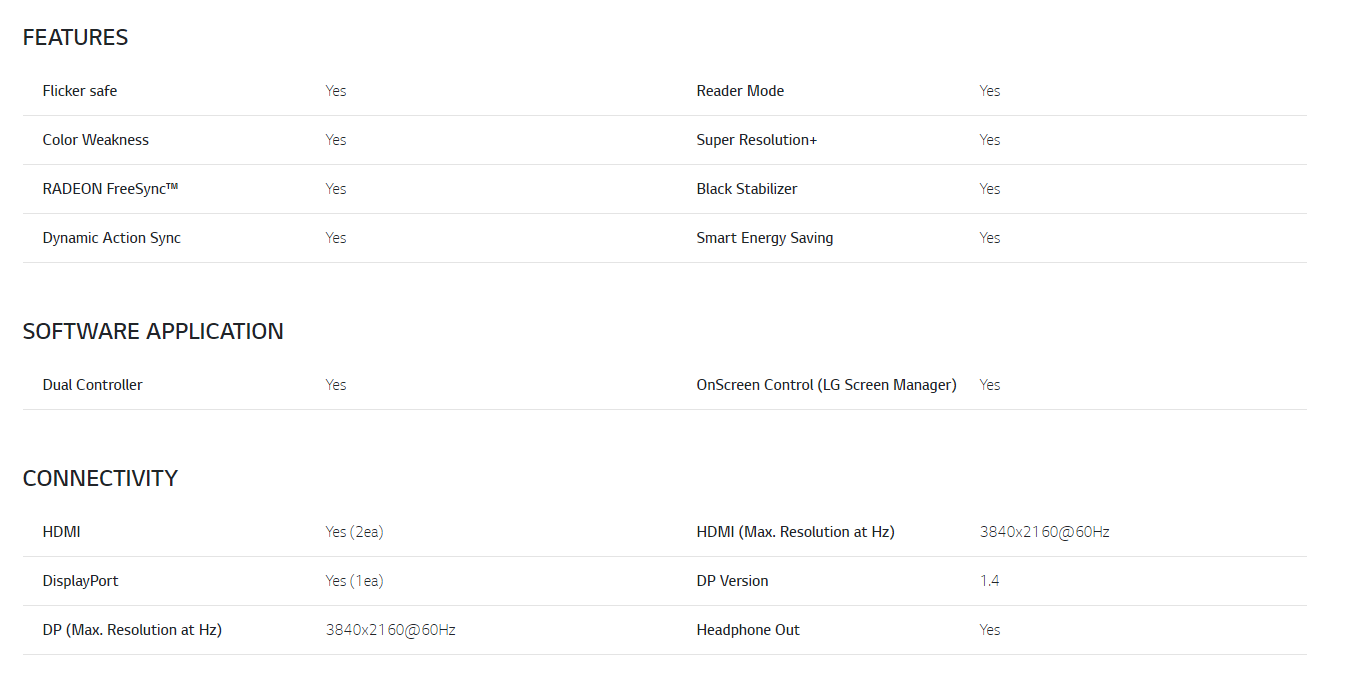Click the Smart Energy Saving label
Viewport: 1345px width, 682px height.
(x=765, y=238)
